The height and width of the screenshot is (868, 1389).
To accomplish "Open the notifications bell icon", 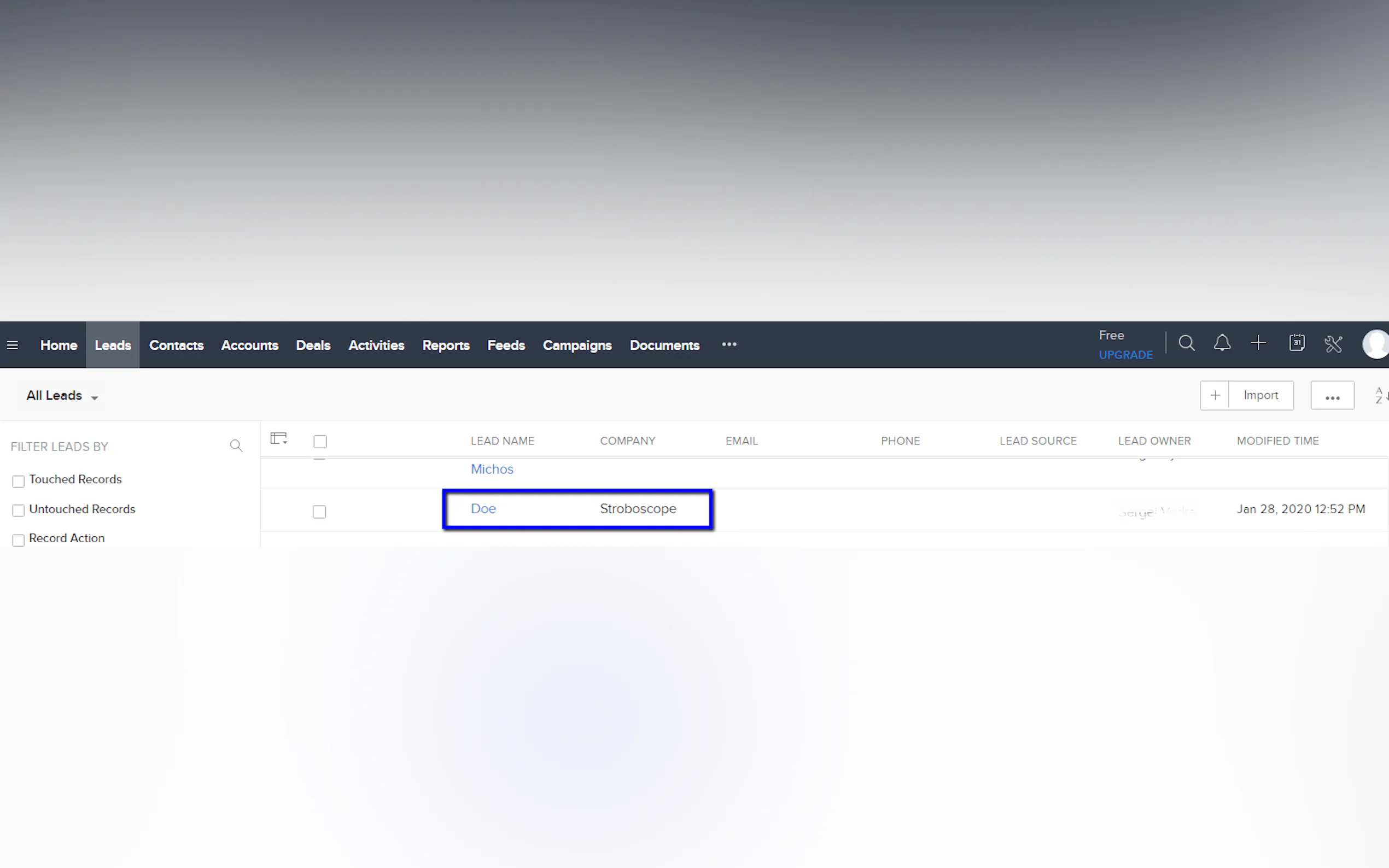I will point(1222,343).
